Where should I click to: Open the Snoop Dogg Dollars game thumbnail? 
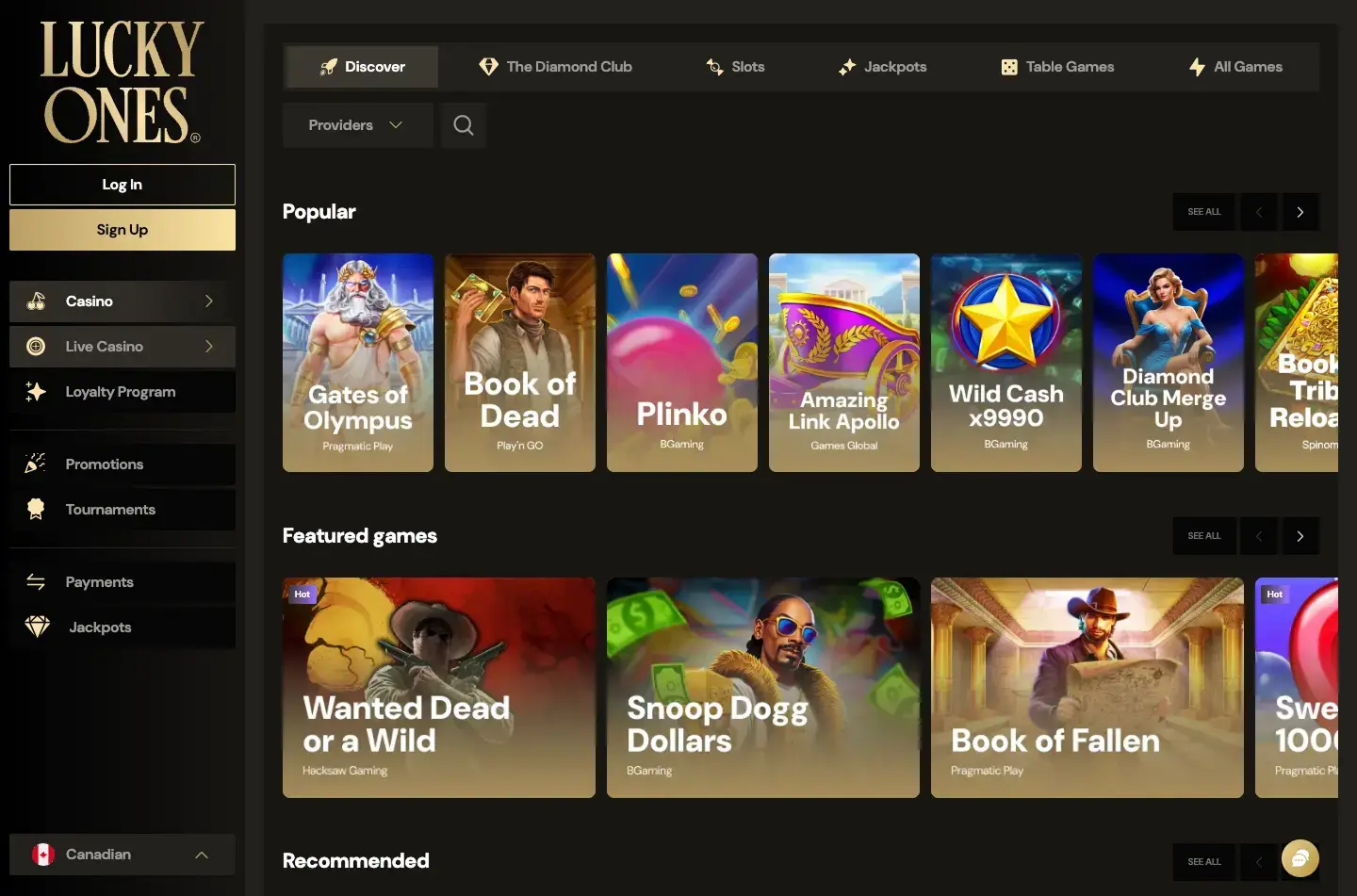[x=762, y=687]
